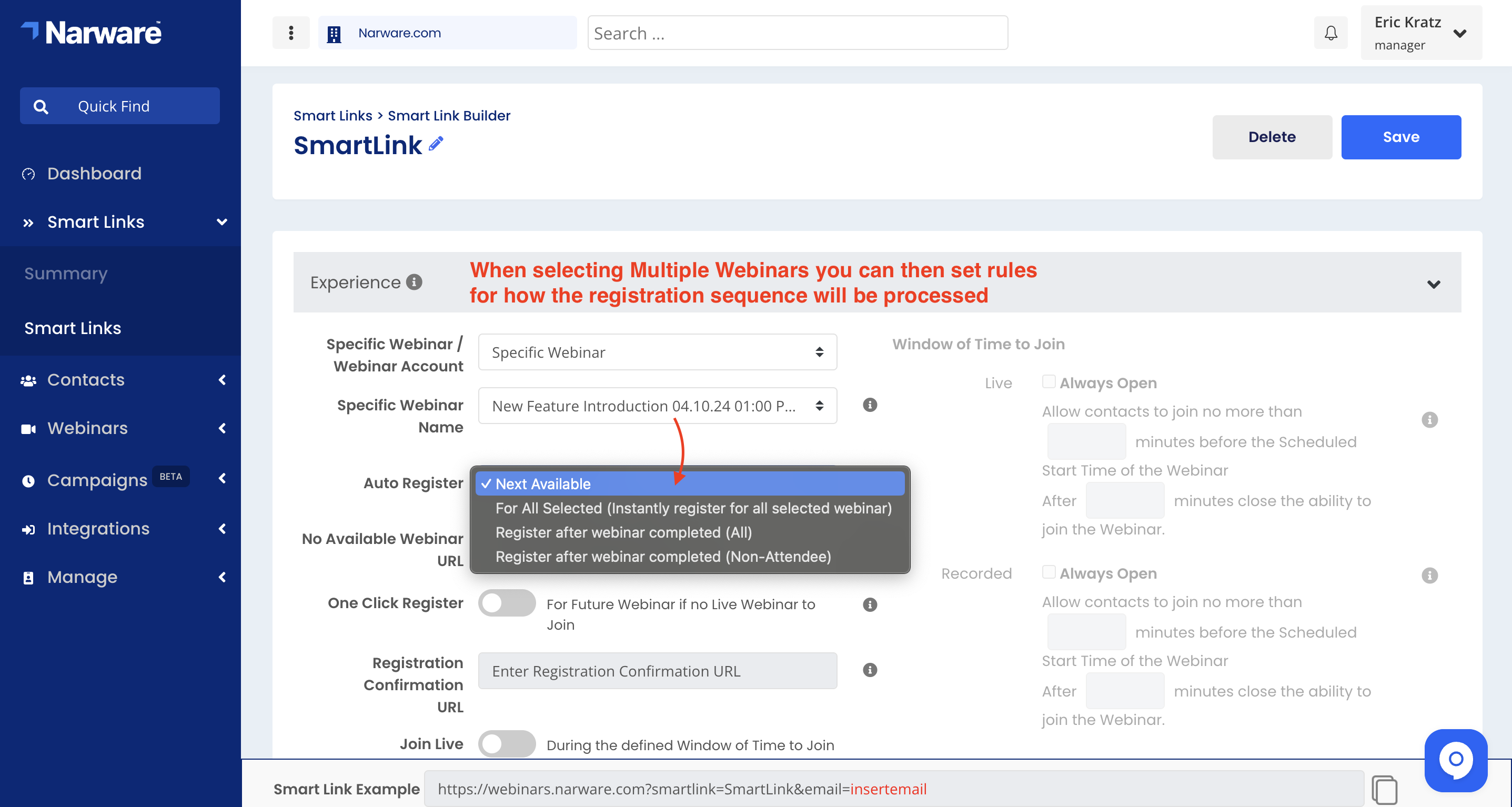The image size is (1512, 807).
Task: Toggle the One Click Register switch
Action: pos(507,603)
